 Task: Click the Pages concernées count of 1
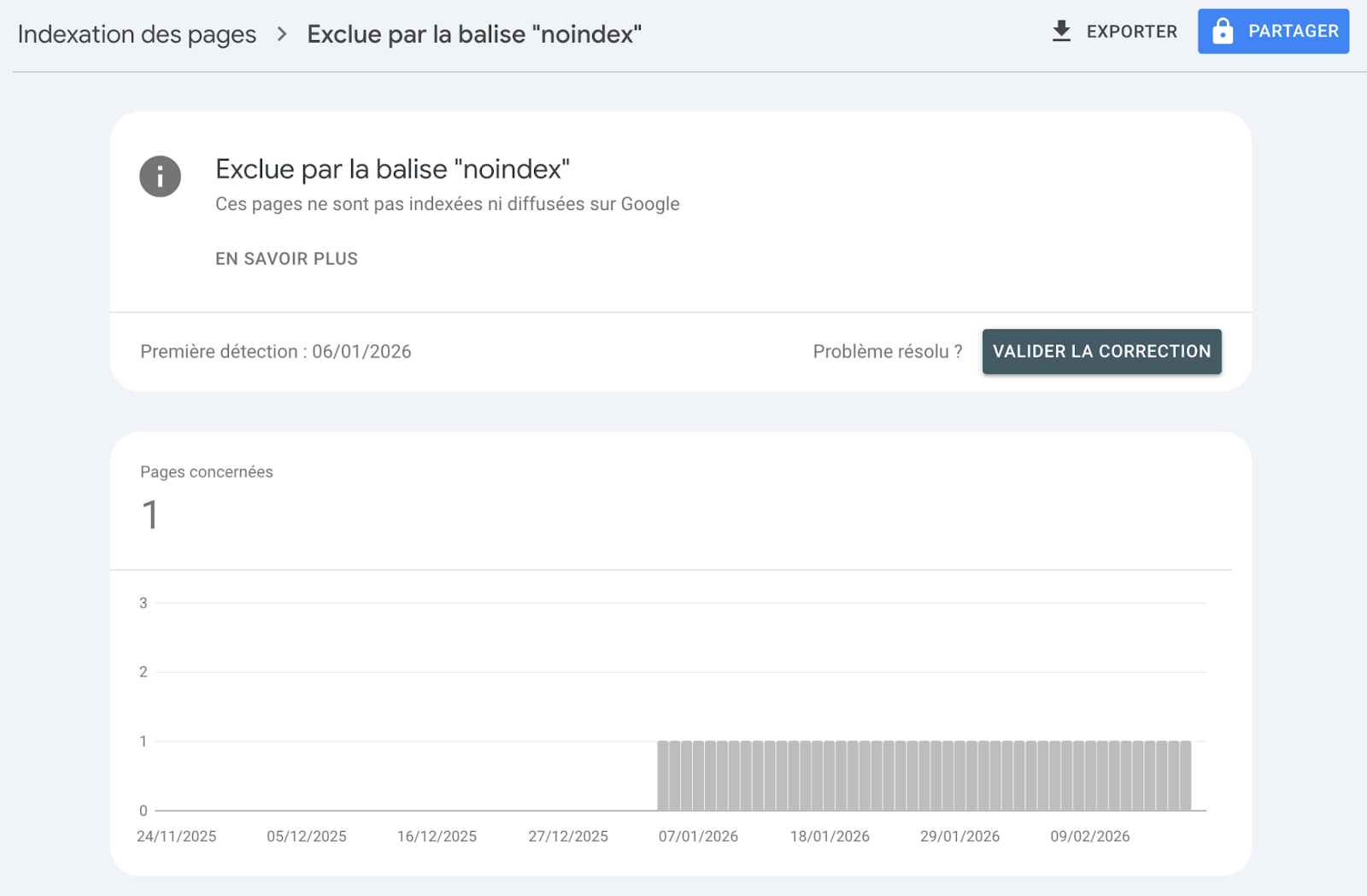tap(150, 513)
